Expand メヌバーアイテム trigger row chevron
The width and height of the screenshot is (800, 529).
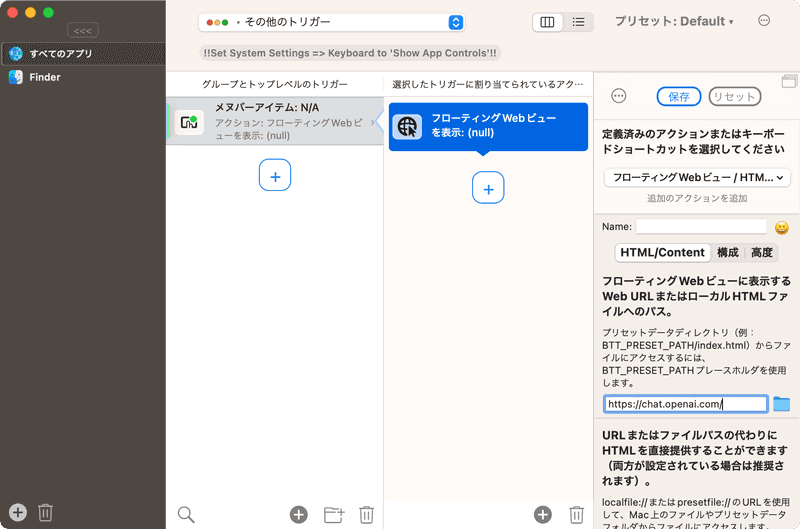tap(372, 122)
